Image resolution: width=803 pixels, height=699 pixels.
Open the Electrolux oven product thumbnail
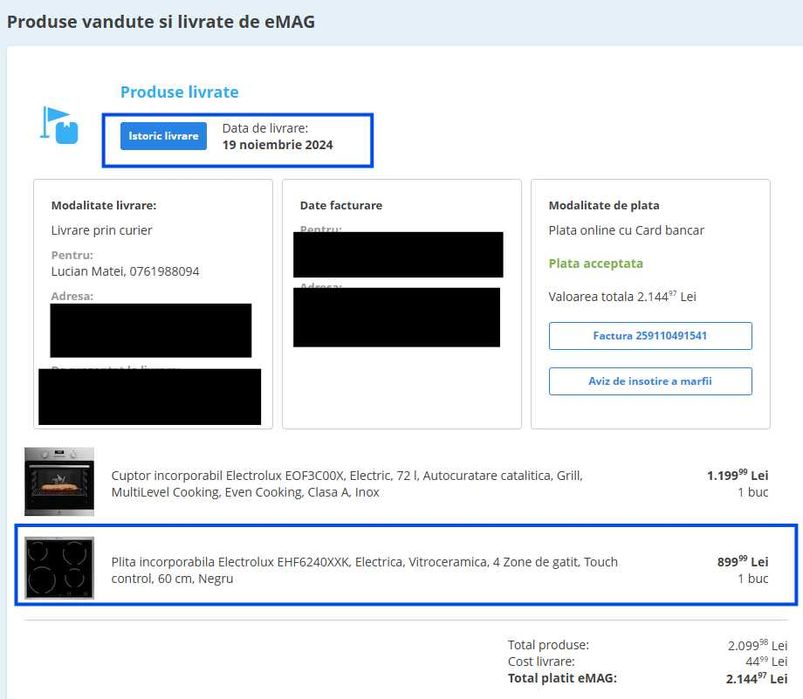click(59, 481)
